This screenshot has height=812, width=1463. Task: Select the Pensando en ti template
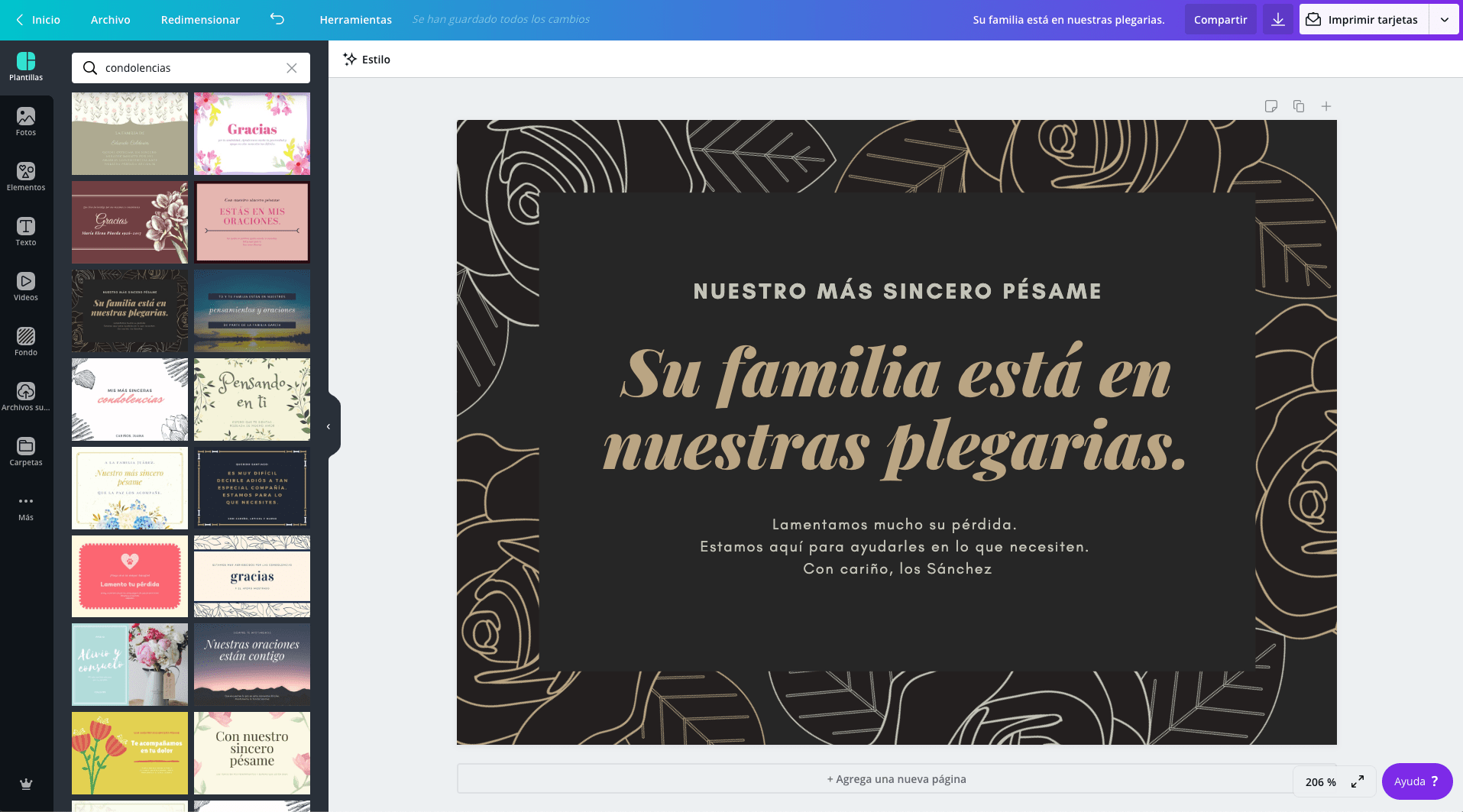point(252,400)
